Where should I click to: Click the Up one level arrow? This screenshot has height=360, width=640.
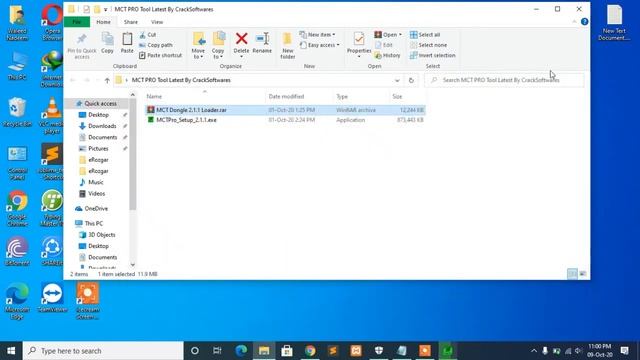tap(107, 80)
